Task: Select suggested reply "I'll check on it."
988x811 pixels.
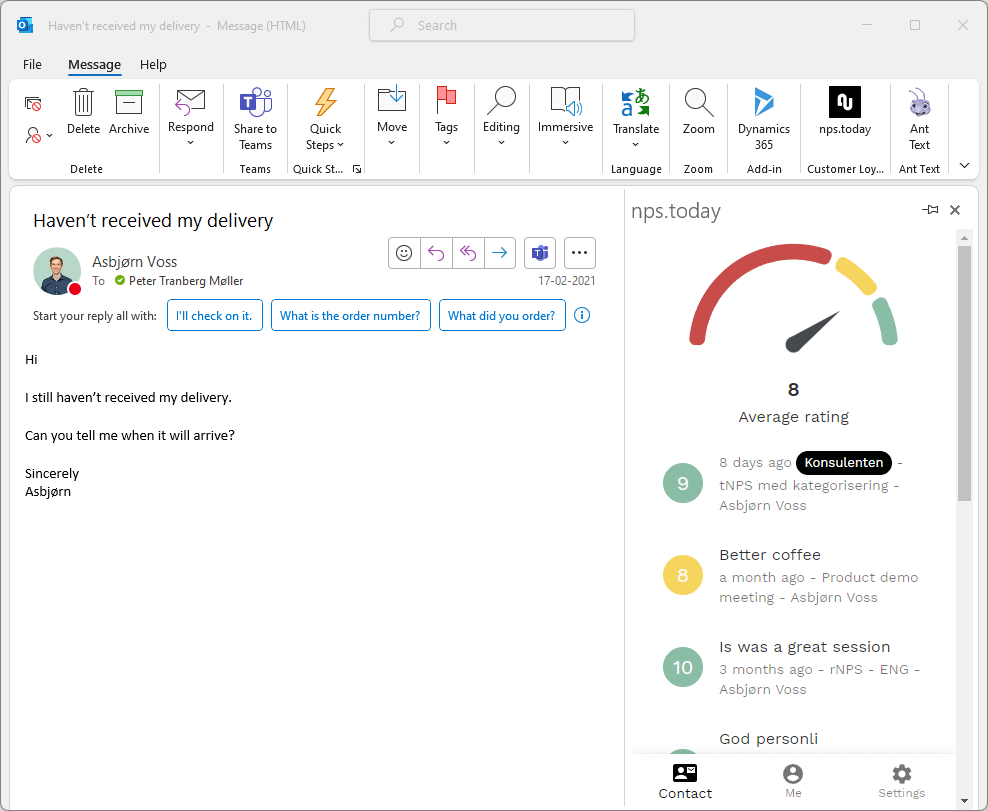Action: (214, 316)
